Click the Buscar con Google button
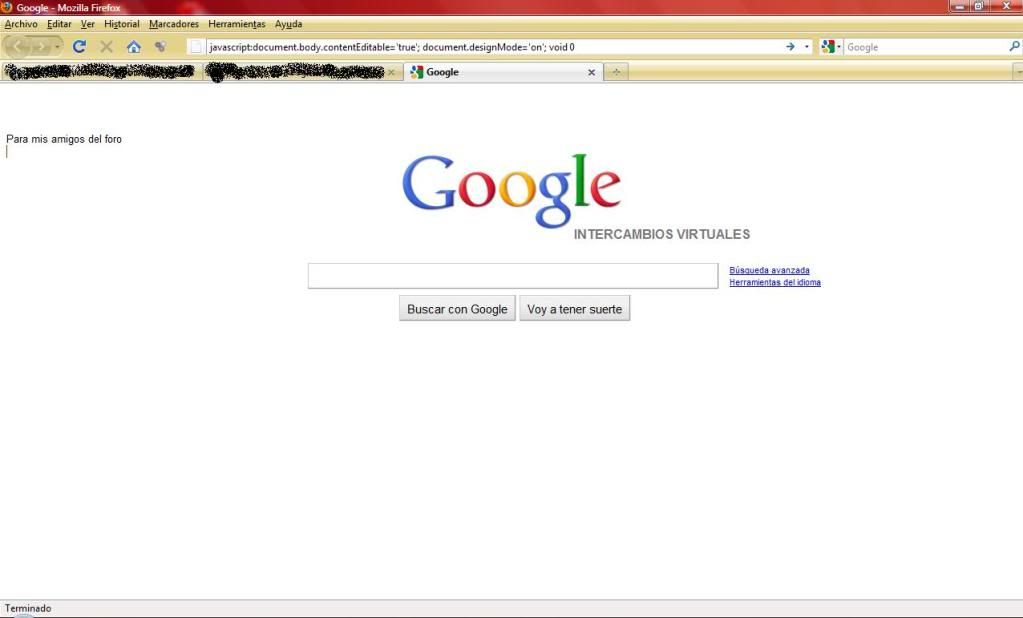Screen dimensions: 1023x618 (457, 309)
